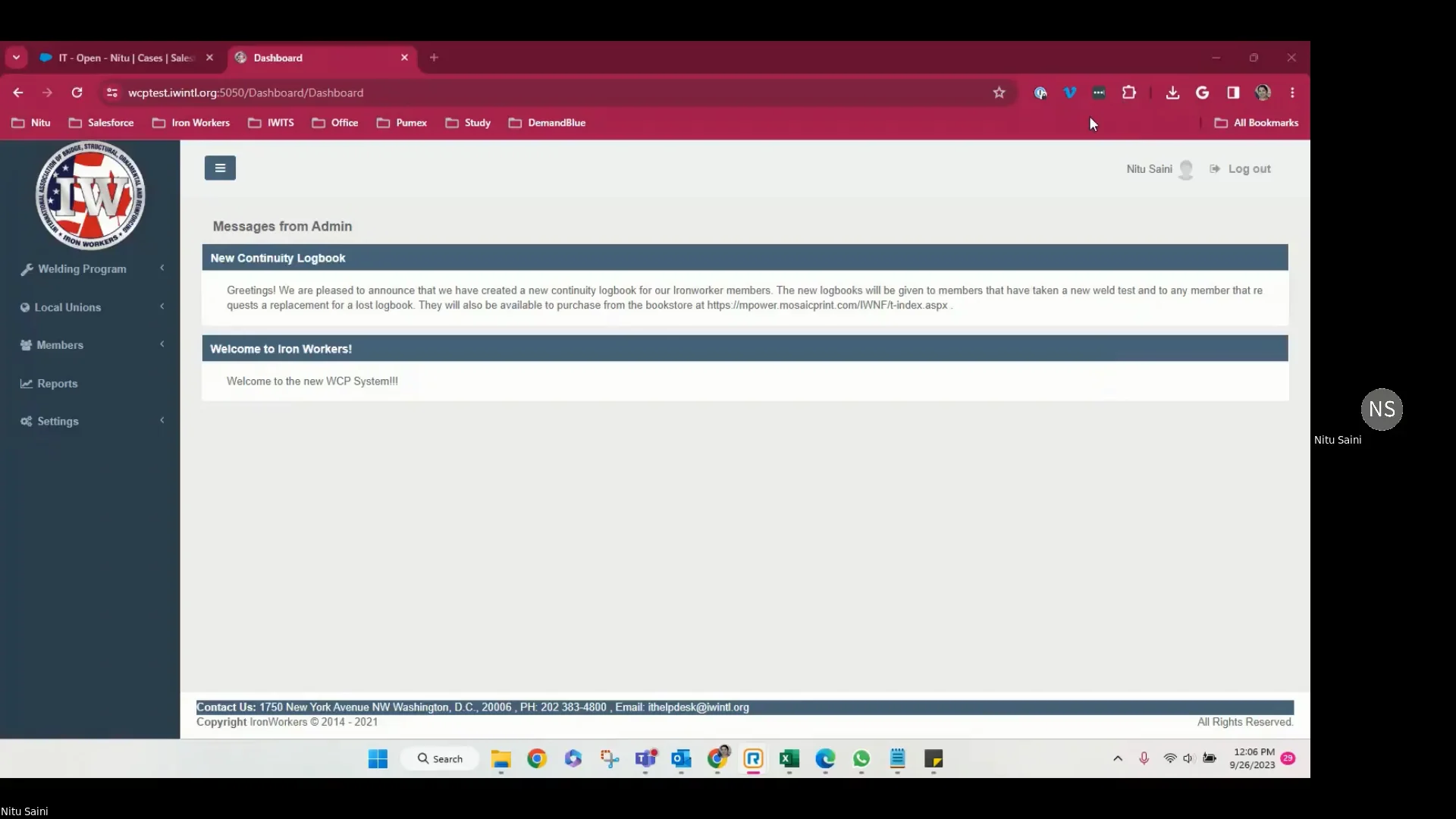The image size is (1456, 819).
Task: Click the Iron Workers logo
Action: point(90,196)
